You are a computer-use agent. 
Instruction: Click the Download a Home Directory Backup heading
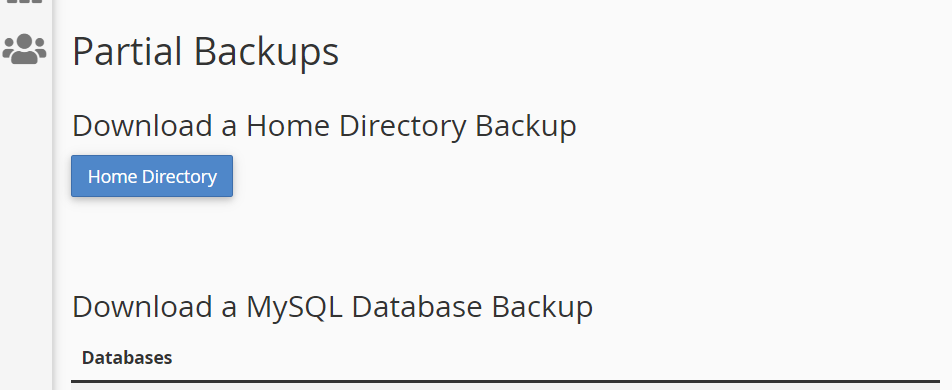[324, 126]
